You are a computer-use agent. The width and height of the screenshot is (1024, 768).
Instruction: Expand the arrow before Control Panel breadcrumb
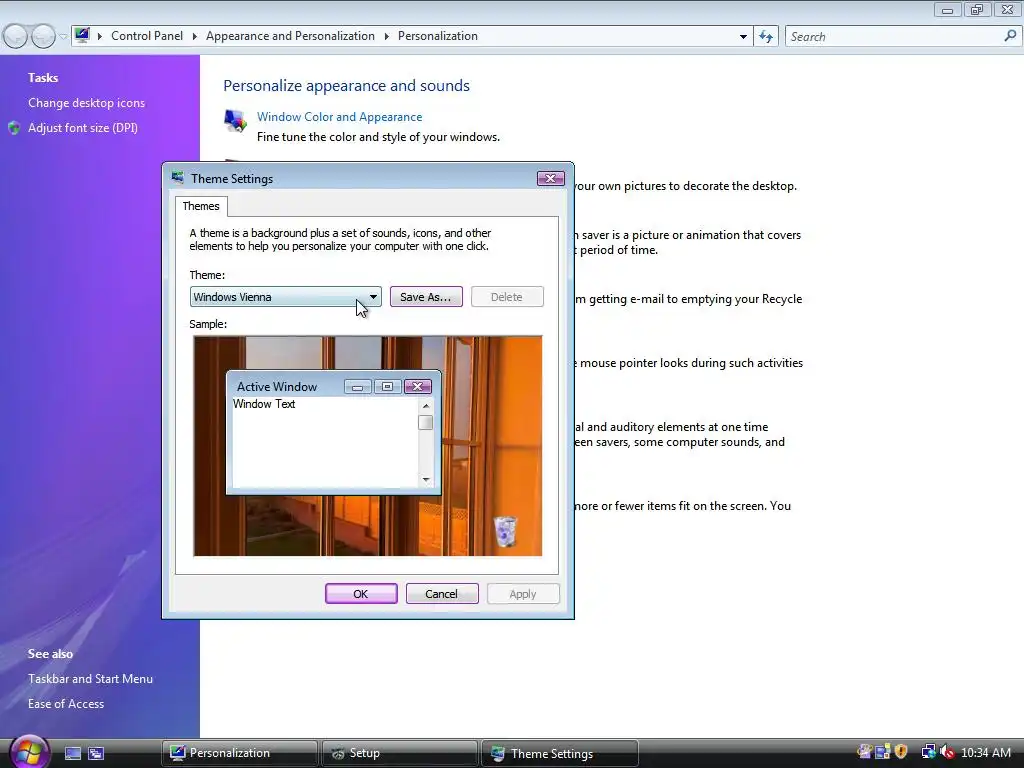(x=100, y=37)
